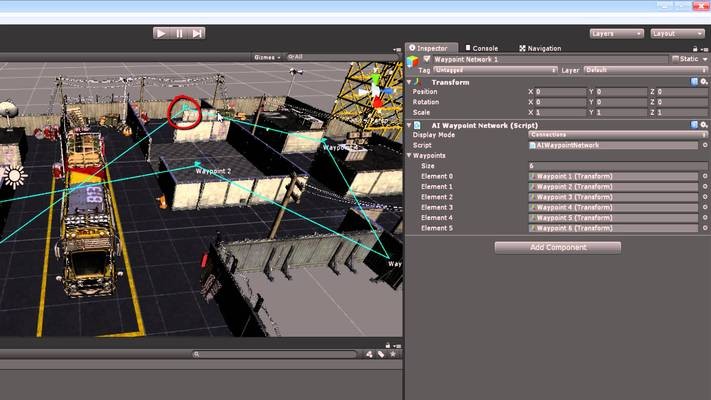Click the Waypoints Size input field
Viewport: 711px width, 400px height.
(616, 165)
